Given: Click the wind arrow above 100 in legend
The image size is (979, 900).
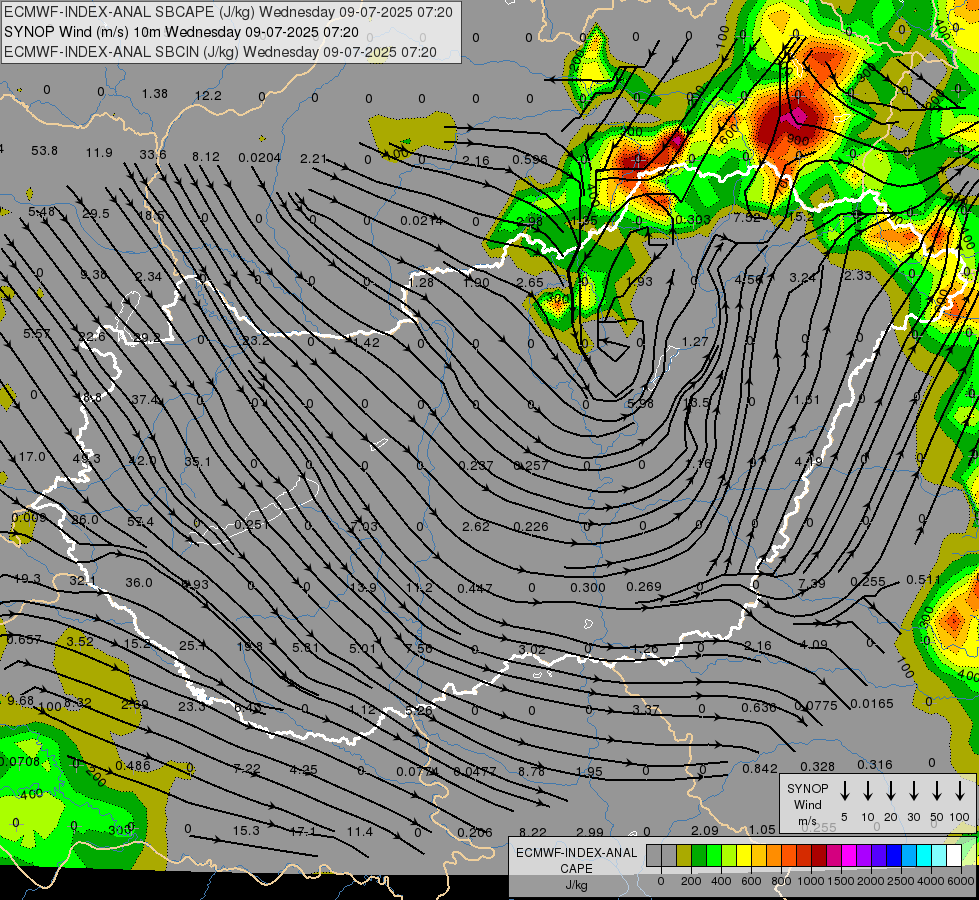Looking at the screenshot, I should [960, 791].
